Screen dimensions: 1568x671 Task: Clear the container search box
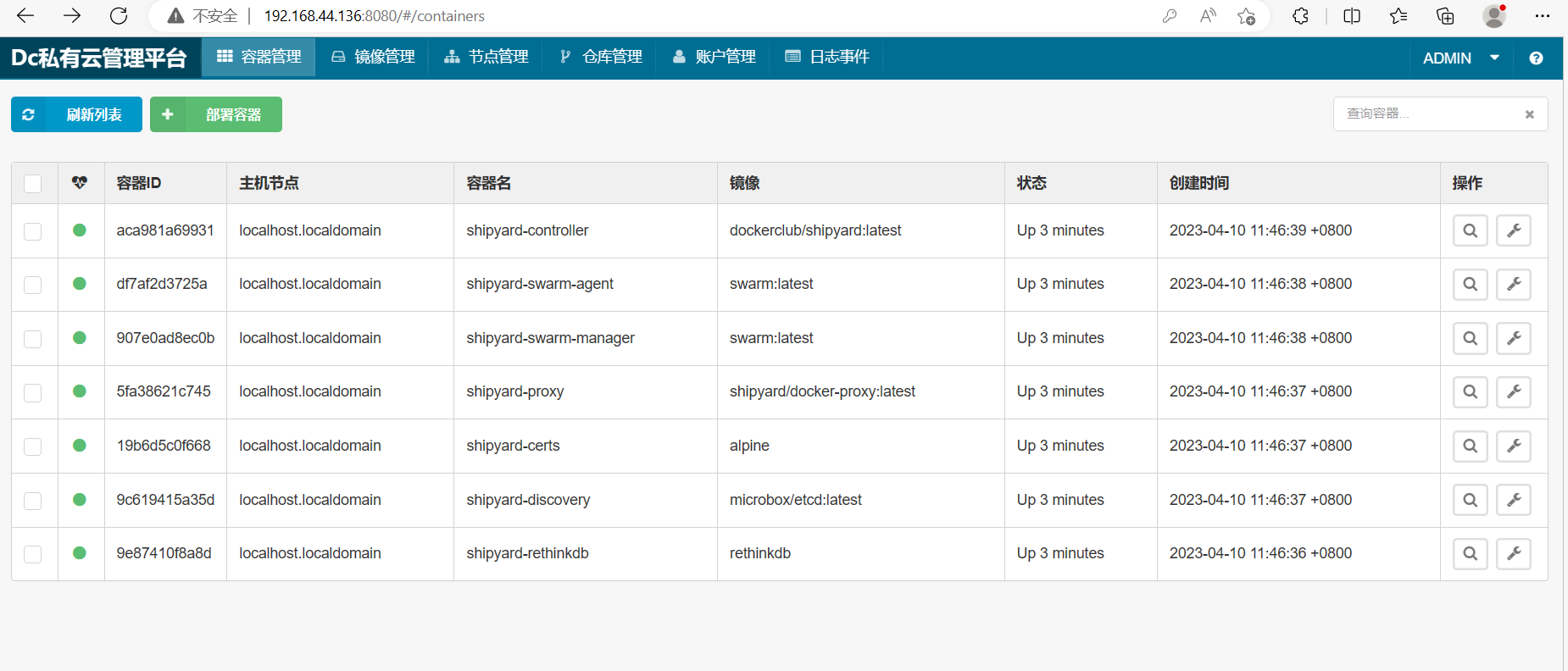pyautogui.click(x=1530, y=114)
